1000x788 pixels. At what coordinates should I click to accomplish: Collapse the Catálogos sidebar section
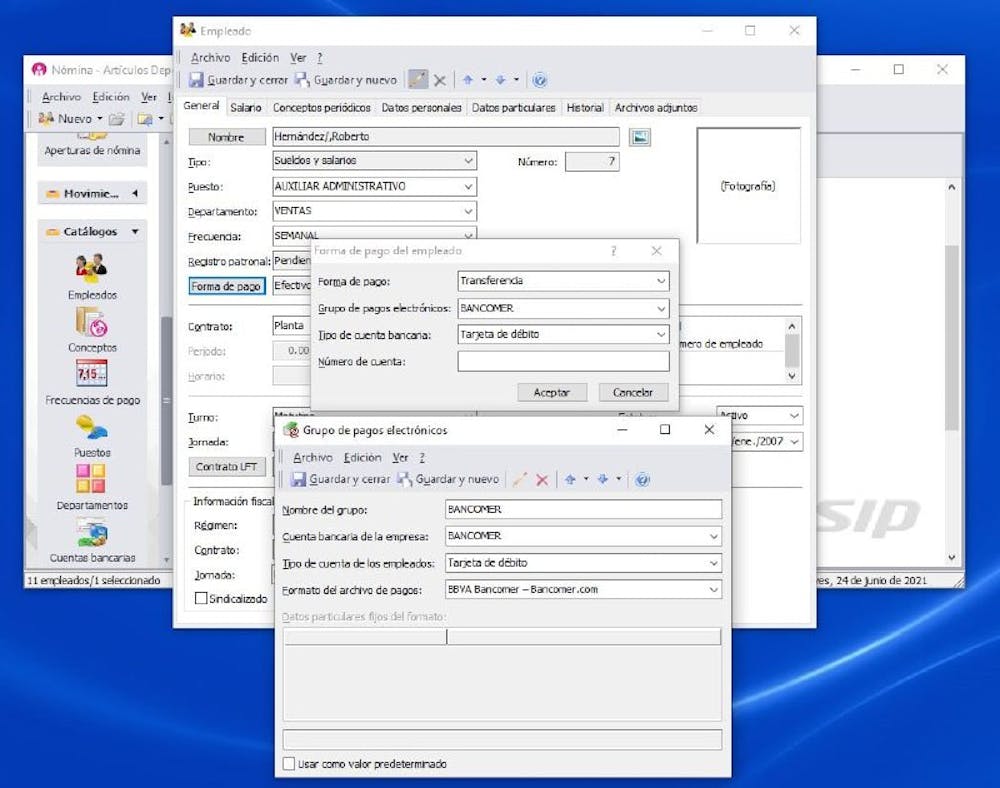pos(135,232)
